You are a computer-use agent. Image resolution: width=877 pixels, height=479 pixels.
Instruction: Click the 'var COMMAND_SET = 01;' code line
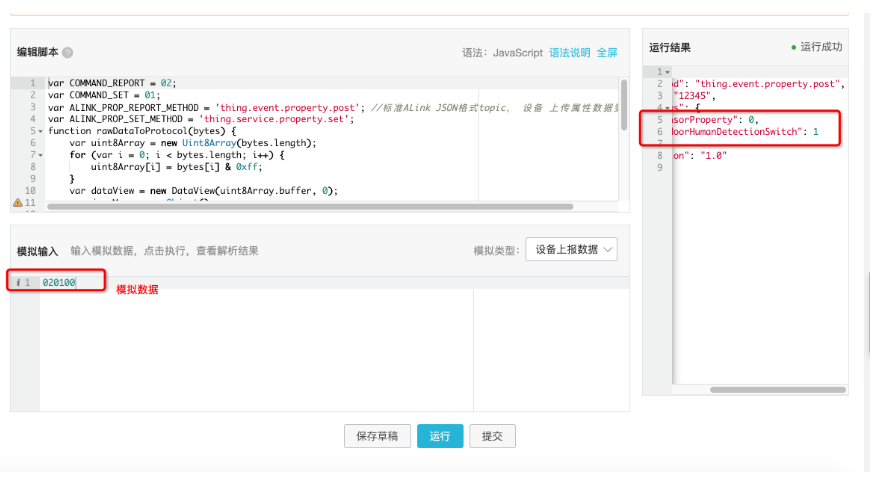[x=104, y=95]
